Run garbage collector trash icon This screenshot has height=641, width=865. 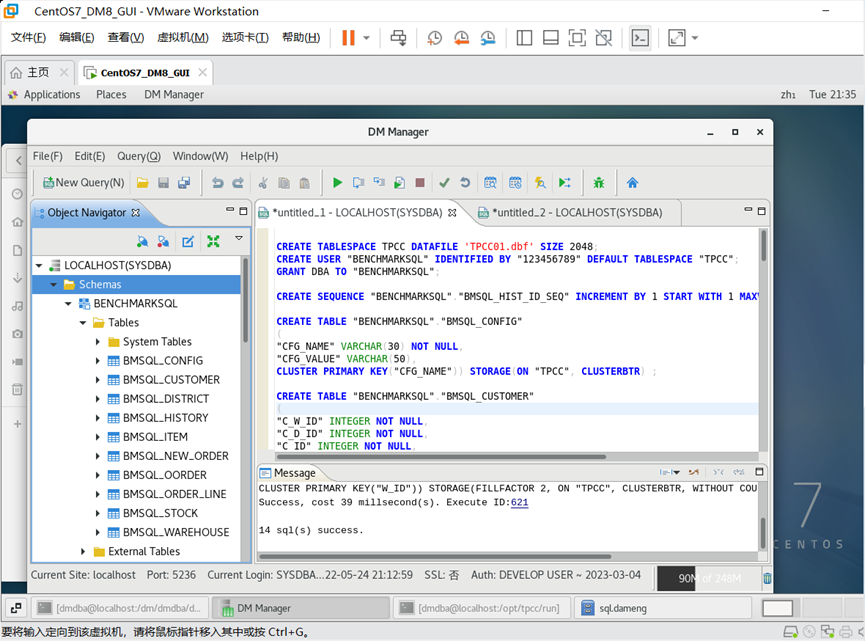[767, 577]
